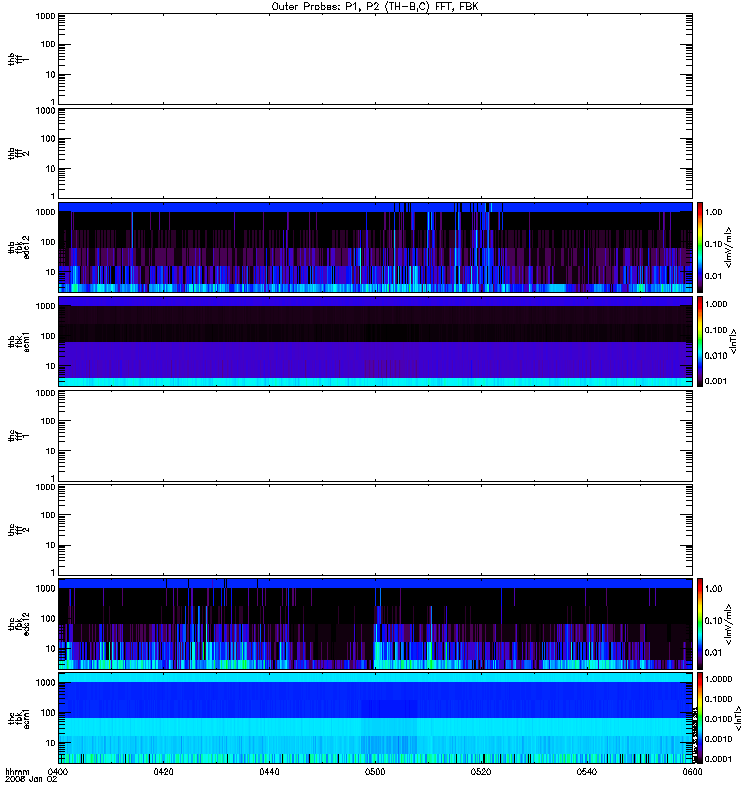
Task: Click the thb fbk scm1 color bar
Action: (700, 342)
